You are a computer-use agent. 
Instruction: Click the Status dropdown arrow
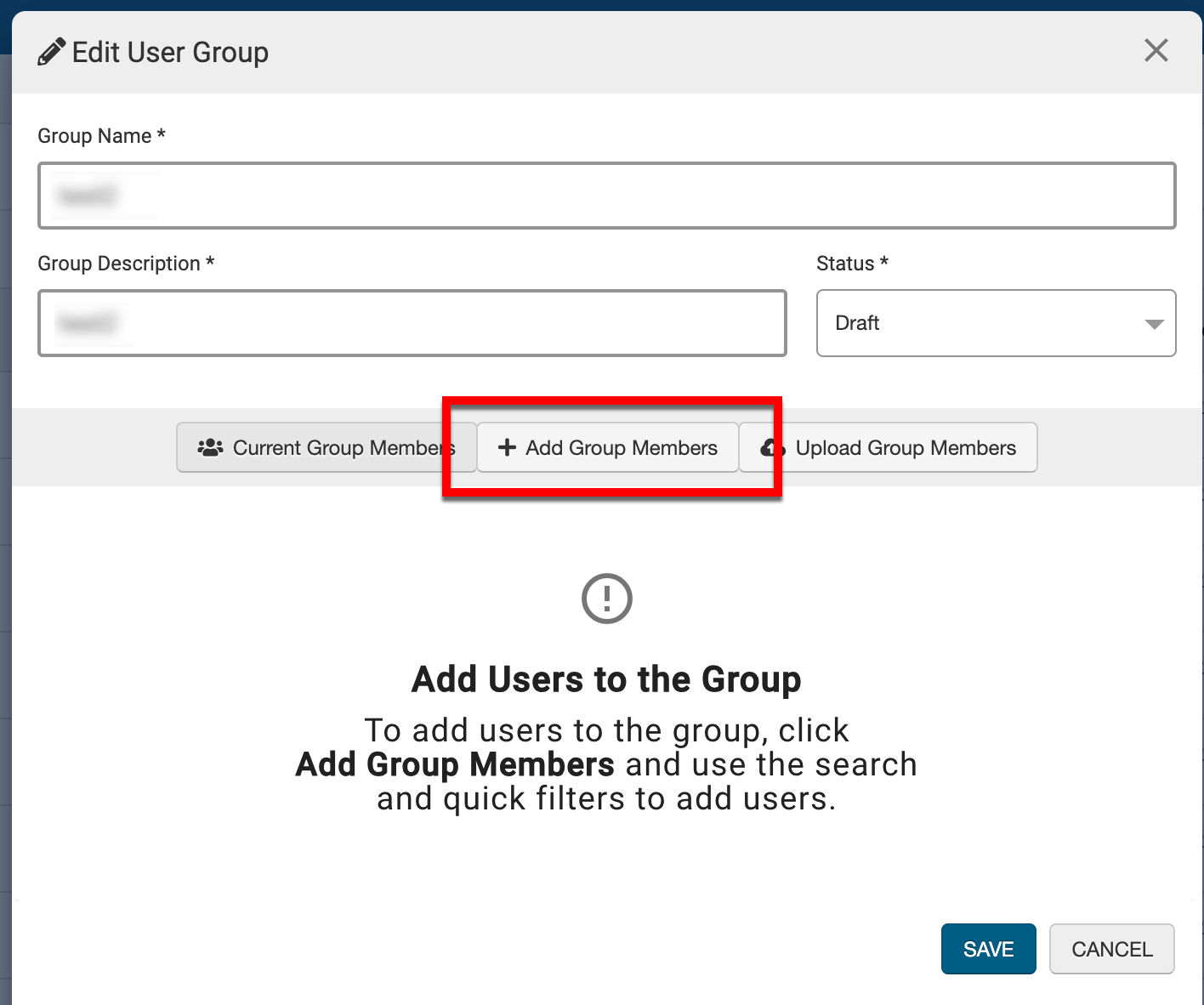1154,324
